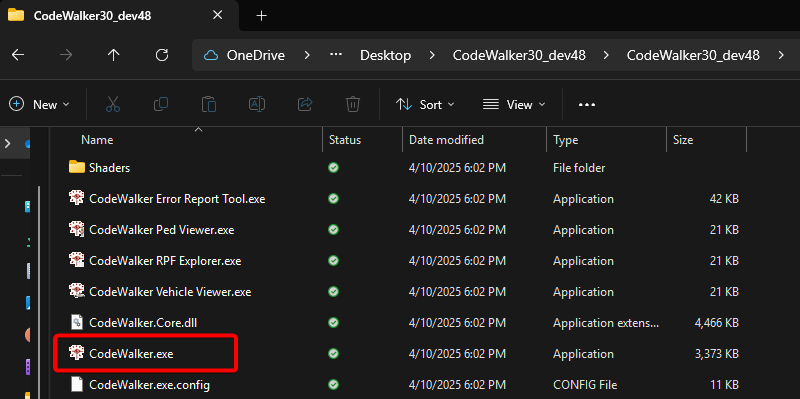This screenshot has height=399, width=800.
Task: Click the Shaders folder name
Action: (109, 167)
